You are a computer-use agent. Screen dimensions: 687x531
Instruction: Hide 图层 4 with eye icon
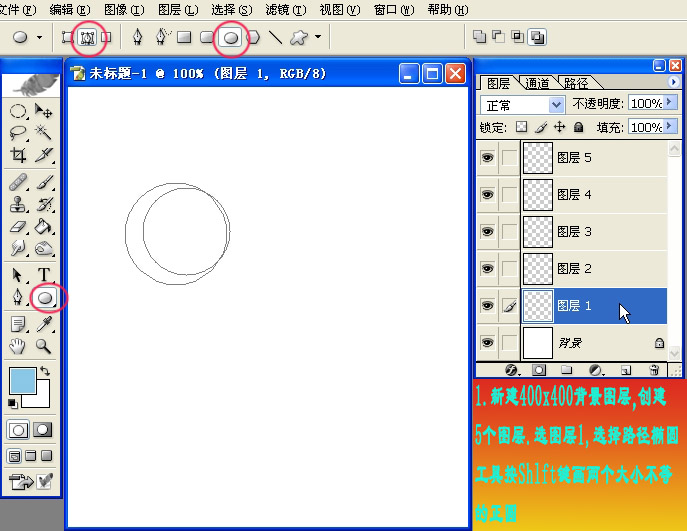pos(487,194)
